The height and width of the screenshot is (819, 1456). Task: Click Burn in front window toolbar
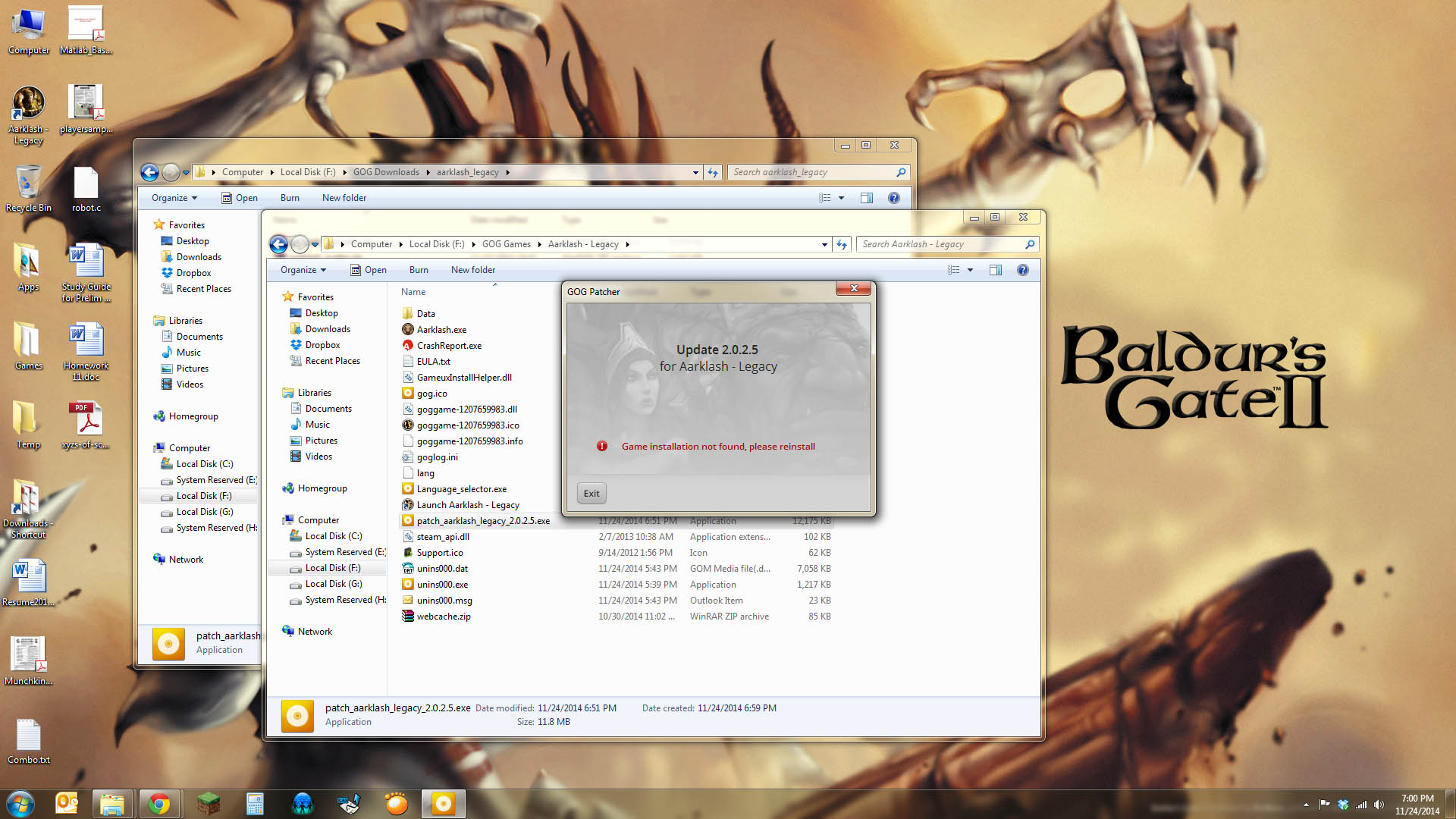click(x=419, y=270)
